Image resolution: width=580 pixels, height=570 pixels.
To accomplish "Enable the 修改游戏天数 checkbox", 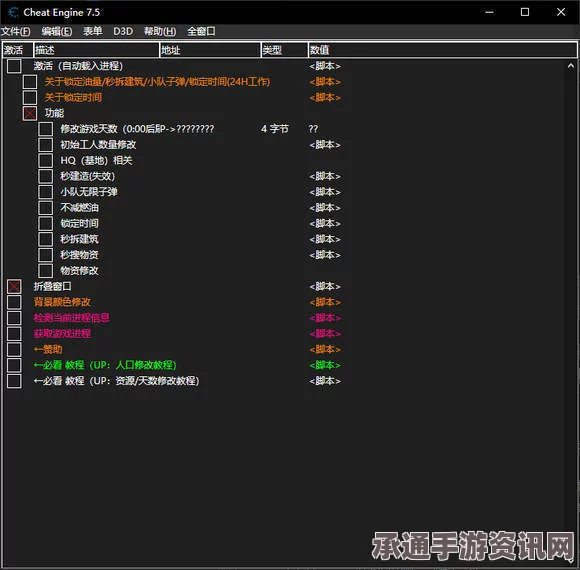I will (45, 129).
